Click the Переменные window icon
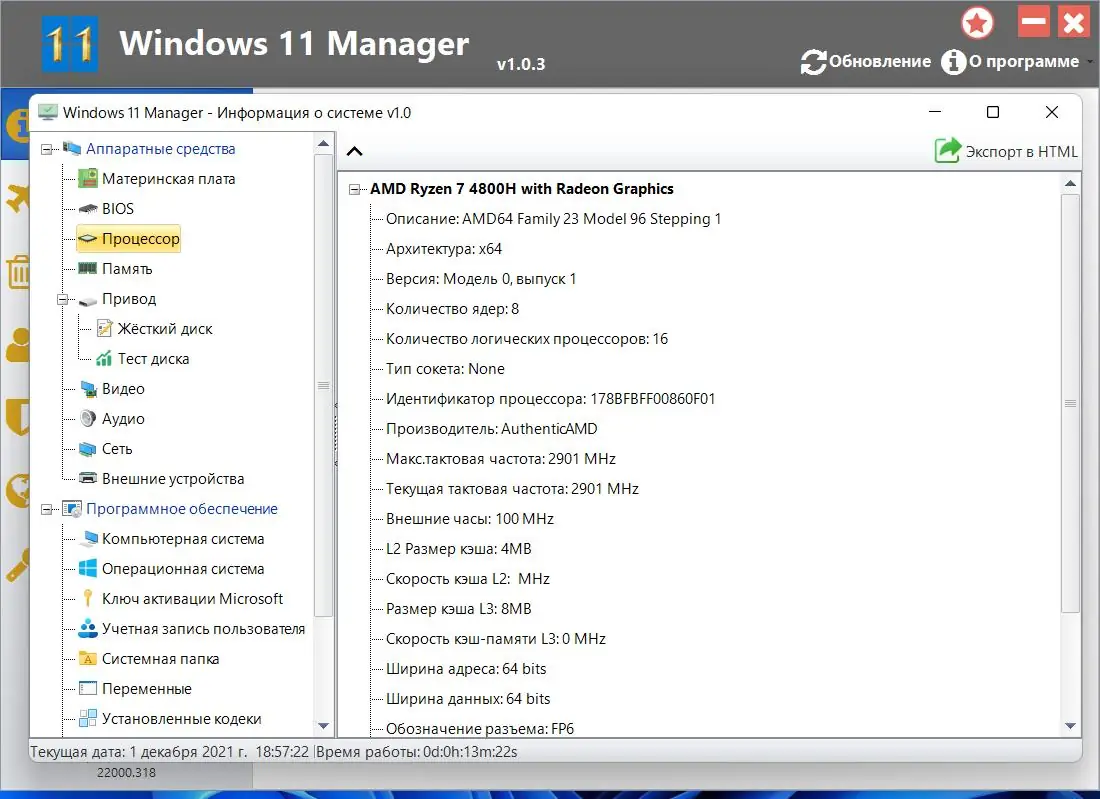Viewport: 1100px width, 799px height. pyautogui.click(x=88, y=688)
